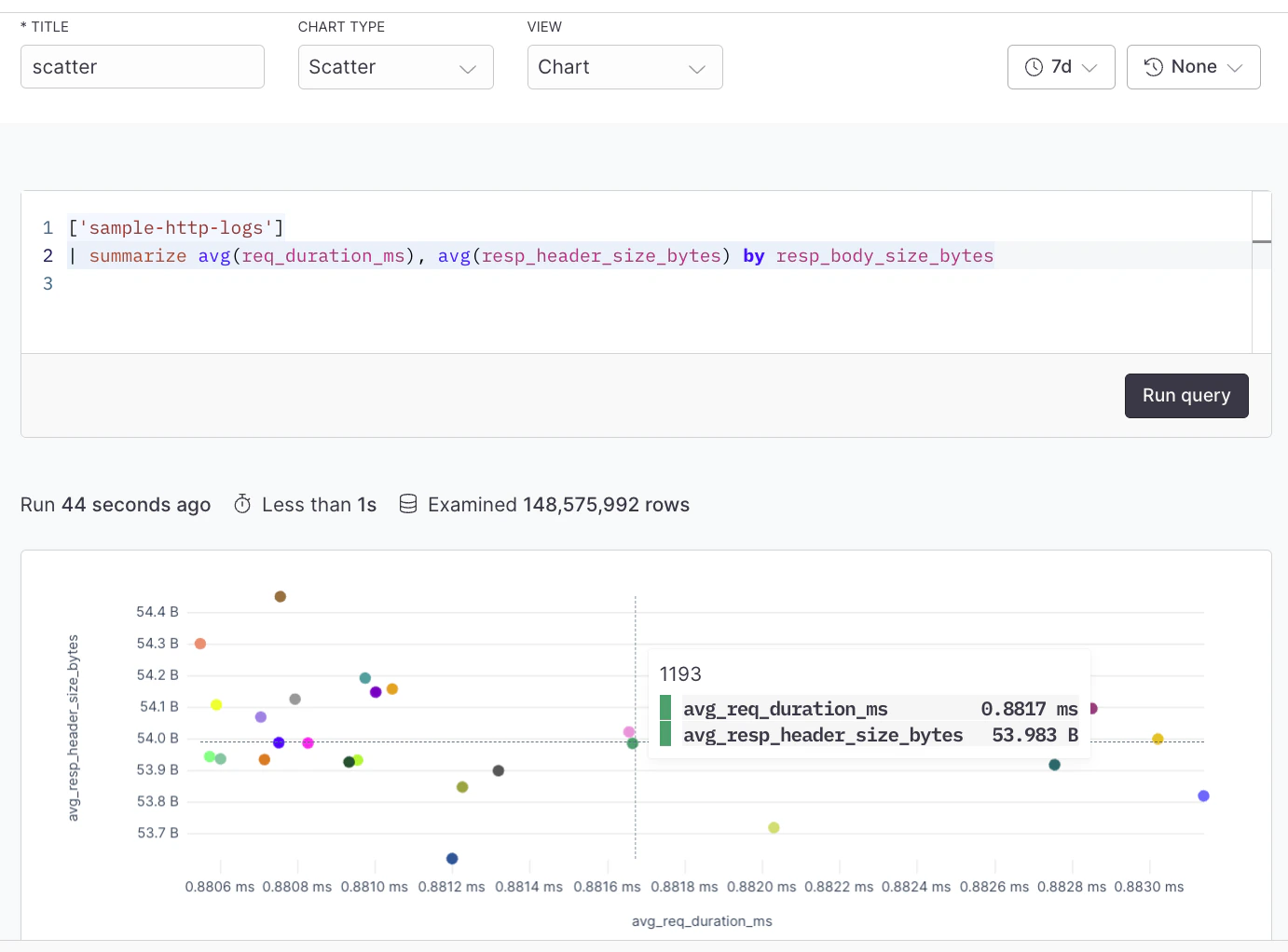The height and width of the screenshot is (952, 1288).
Task: Click the history icon beside the None selector
Action: click(x=1153, y=66)
